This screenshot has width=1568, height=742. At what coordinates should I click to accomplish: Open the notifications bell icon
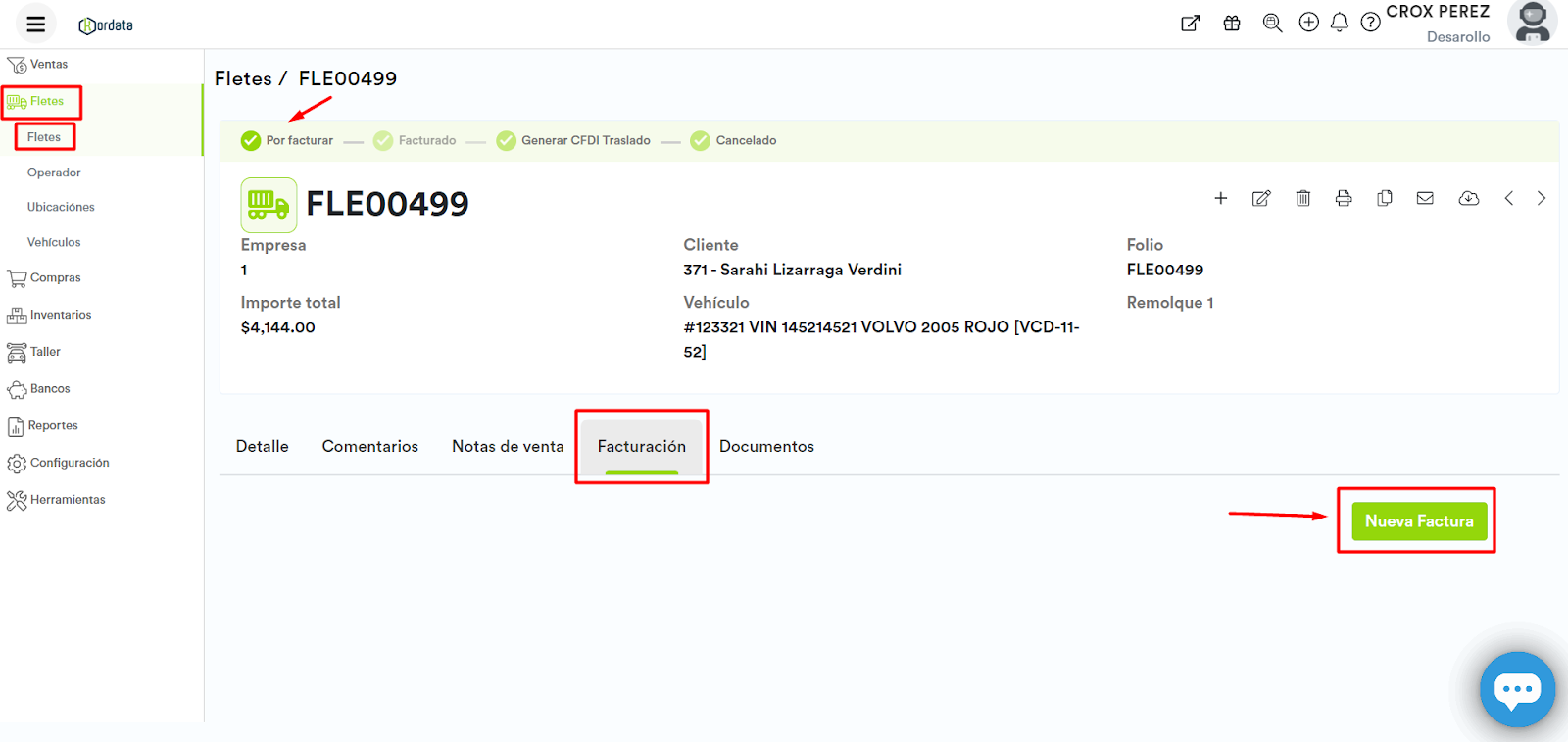[x=1339, y=23]
